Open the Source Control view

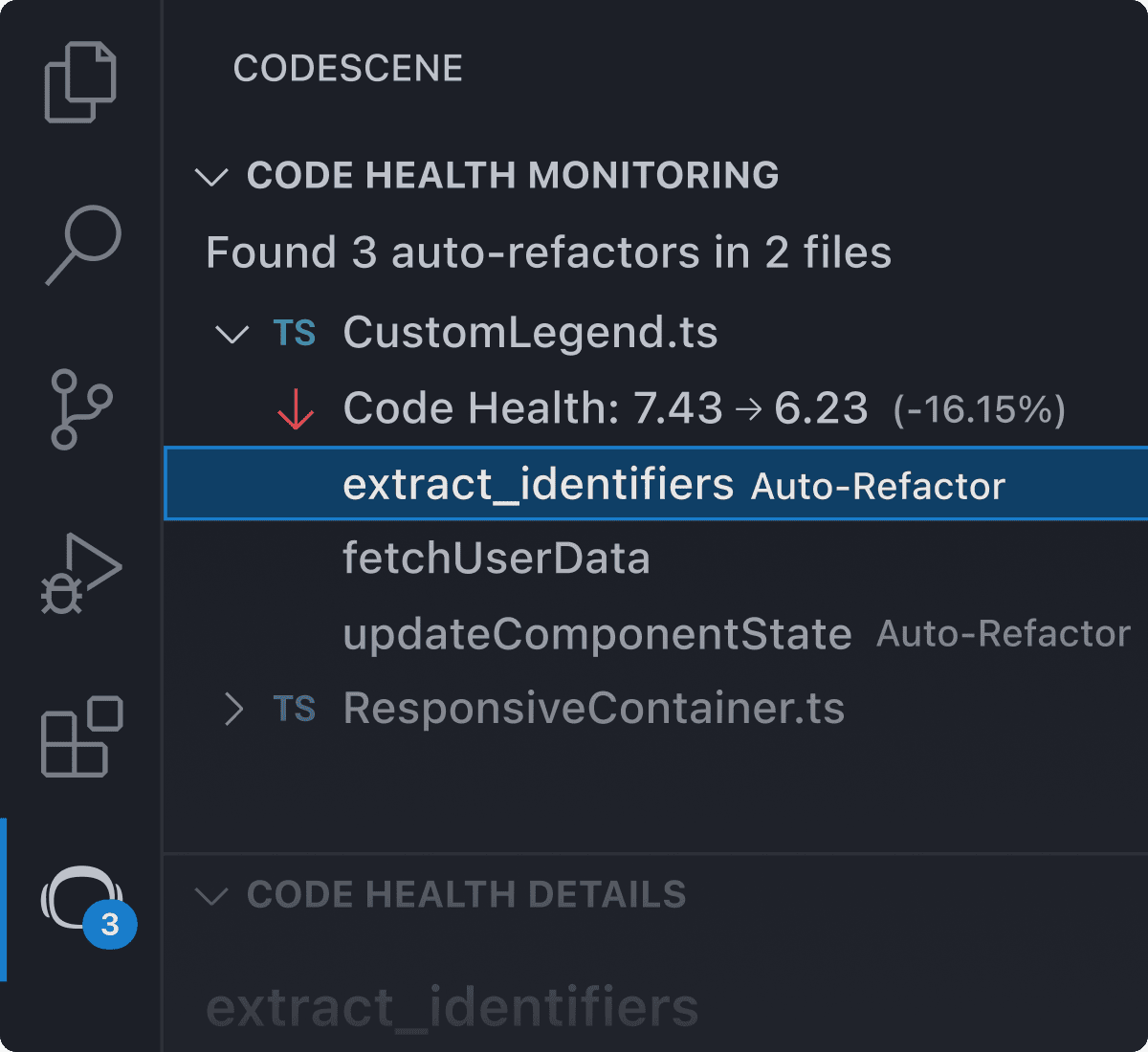point(81,411)
